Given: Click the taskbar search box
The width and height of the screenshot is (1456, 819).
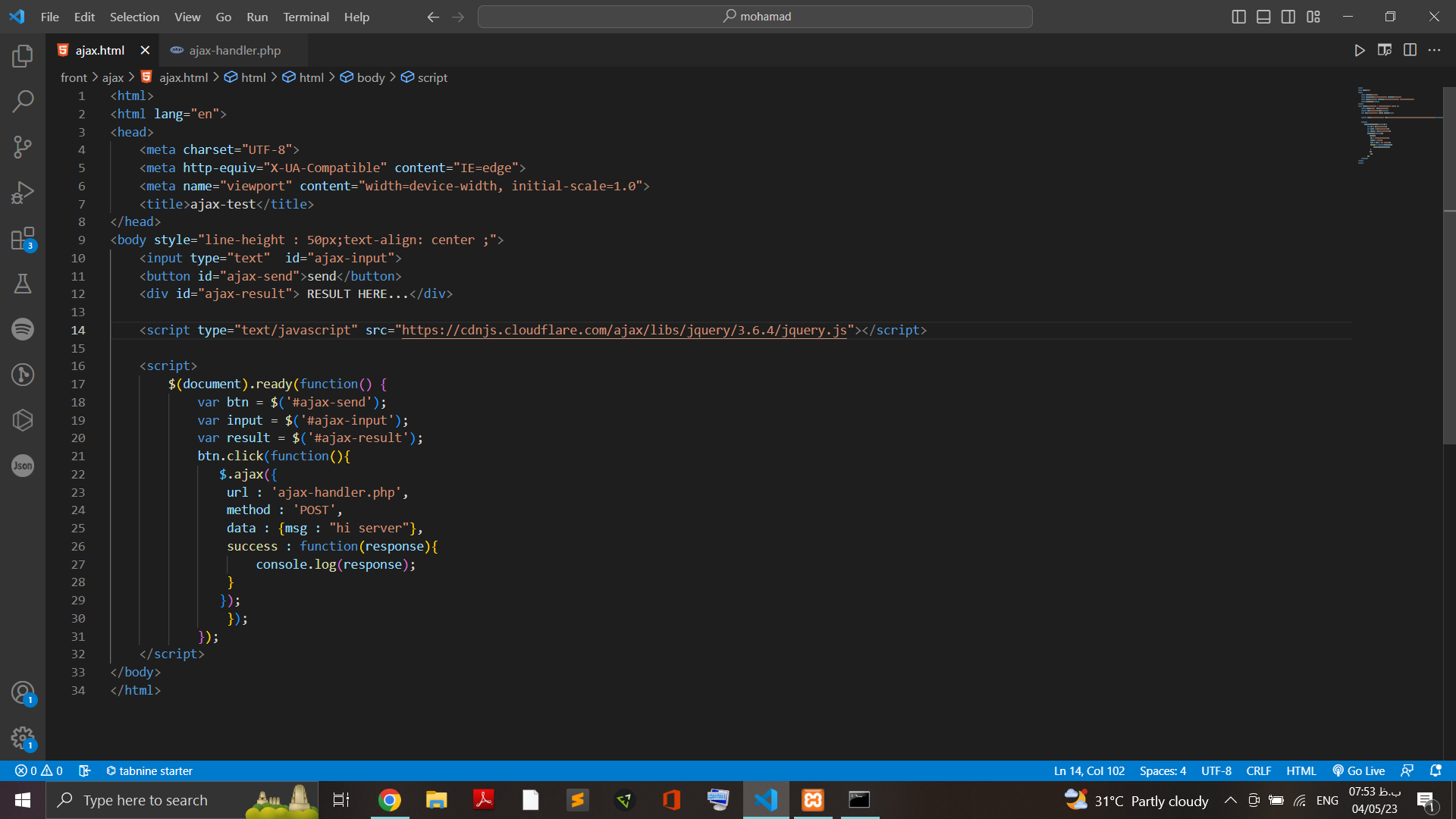Looking at the screenshot, I should point(182,800).
